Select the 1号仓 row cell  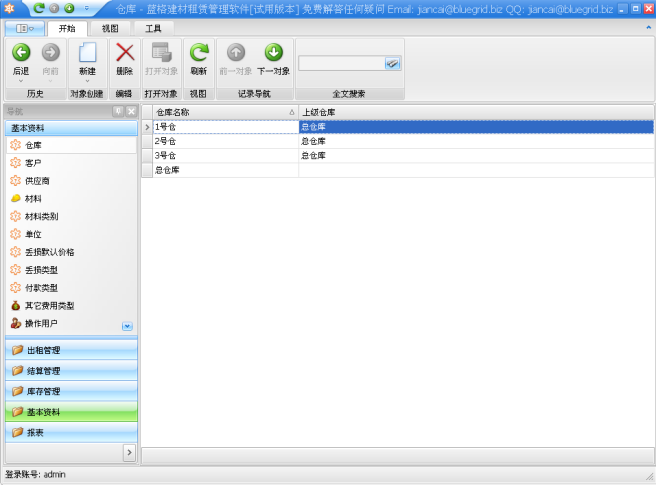226,127
